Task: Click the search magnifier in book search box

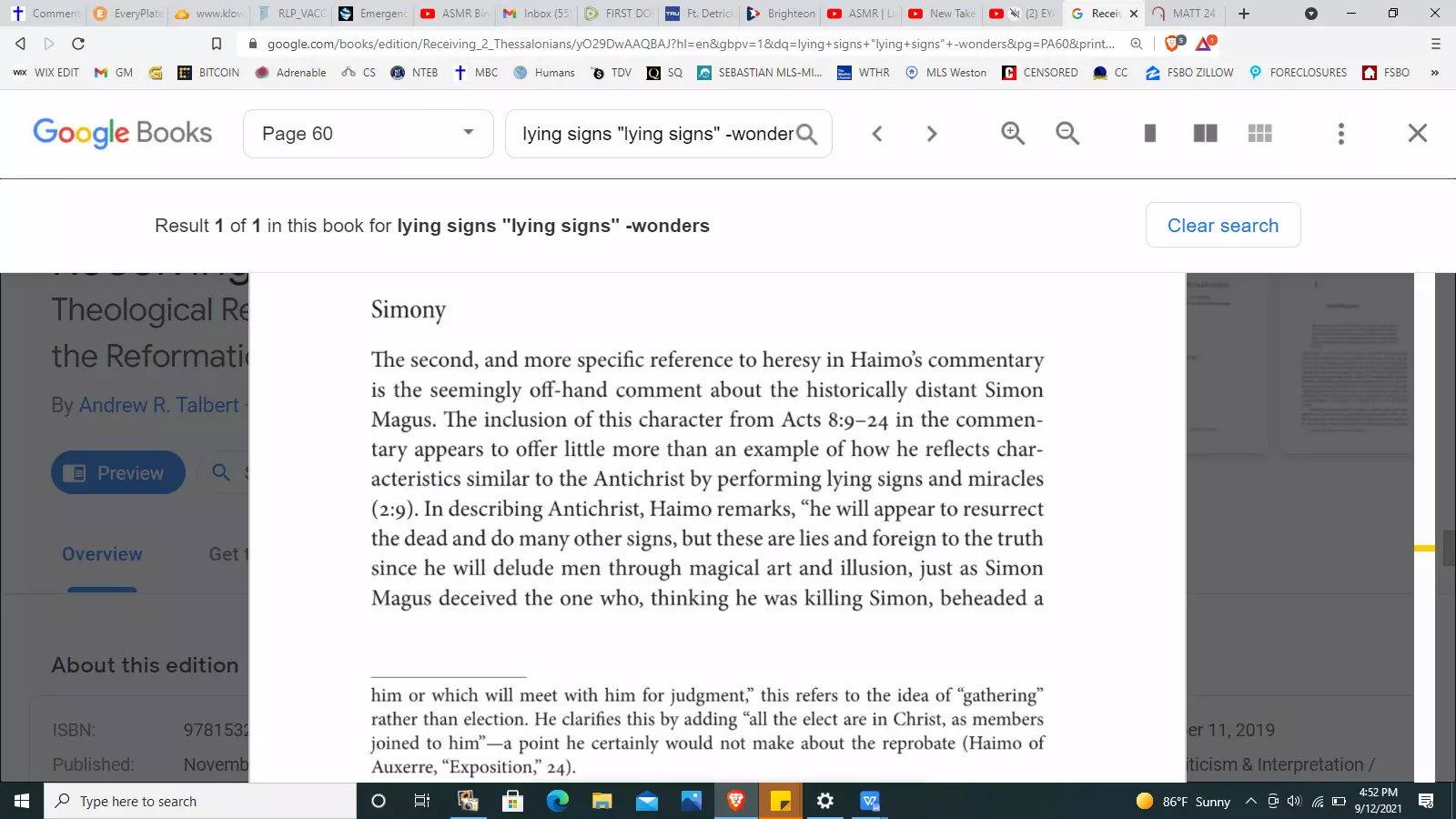Action: 807,135
